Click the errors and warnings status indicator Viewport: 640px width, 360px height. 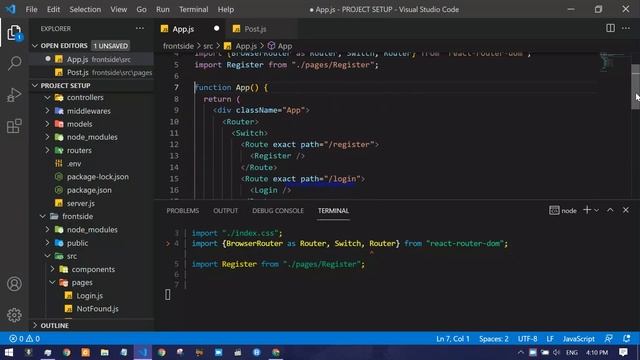(x=24, y=338)
